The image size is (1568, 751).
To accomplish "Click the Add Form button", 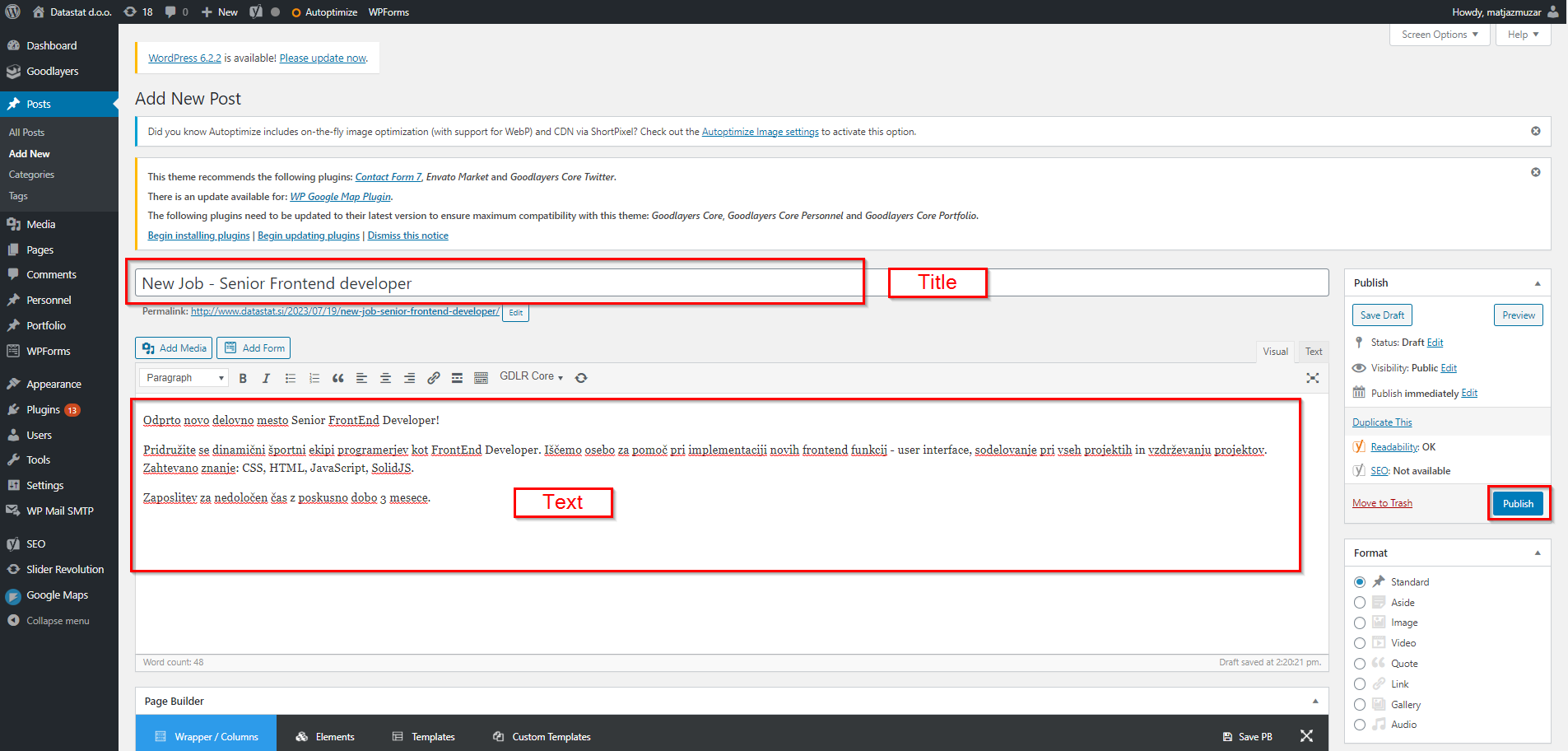I will click(x=254, y=348).
